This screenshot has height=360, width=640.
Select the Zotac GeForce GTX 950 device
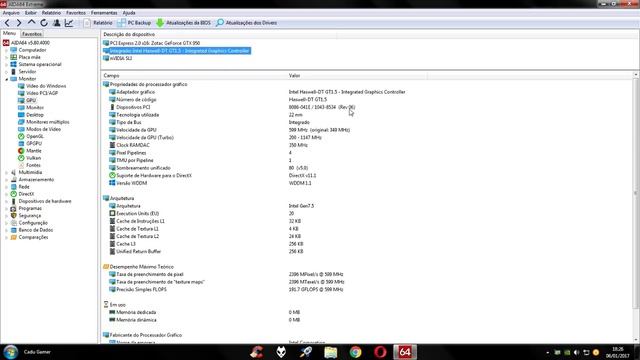pos(151,43)
